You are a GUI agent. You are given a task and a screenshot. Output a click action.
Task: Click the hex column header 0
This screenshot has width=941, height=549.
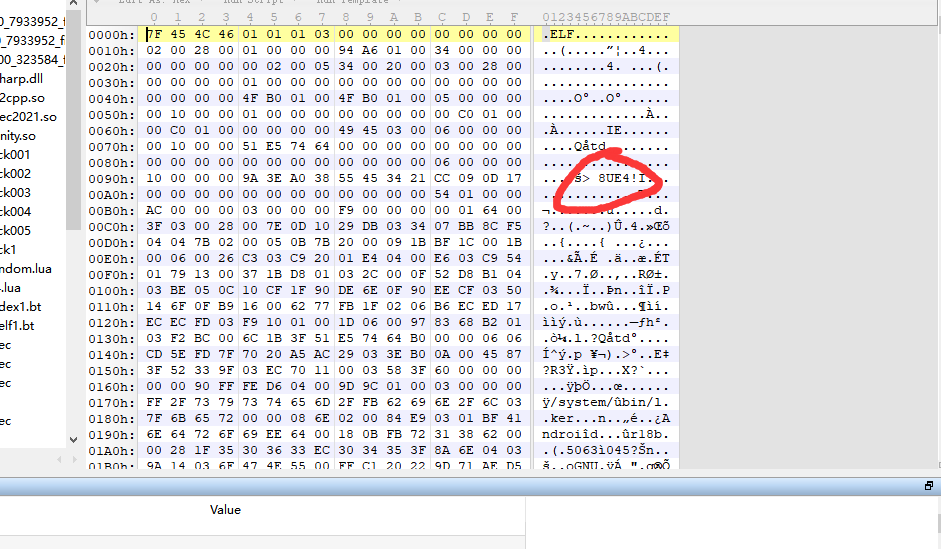pos(154,17)
